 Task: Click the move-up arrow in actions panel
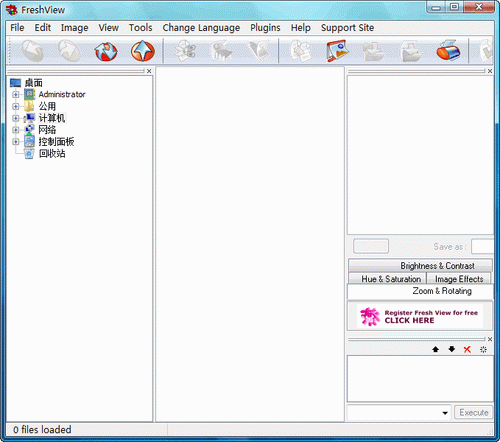435,349
